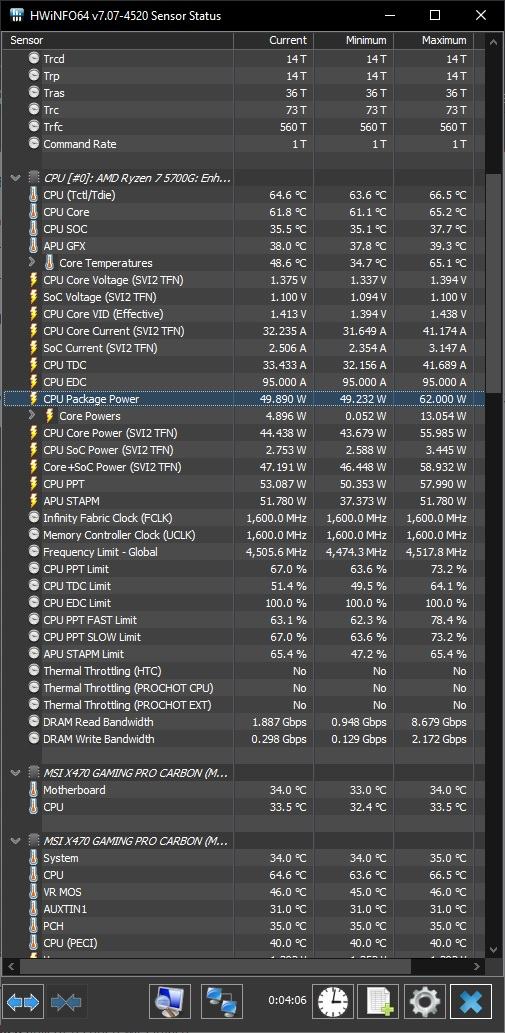The height and width of the screenshot is (1033, 505).
Task: Select the APU STAPM Limit row
Action: coord(244,654)
